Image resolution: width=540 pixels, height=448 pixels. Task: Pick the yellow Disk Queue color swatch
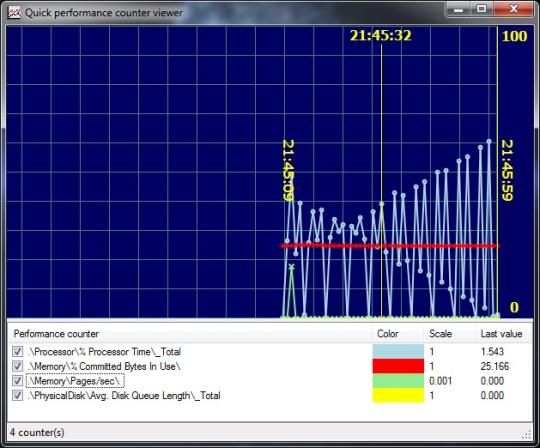tap(398, 395)
